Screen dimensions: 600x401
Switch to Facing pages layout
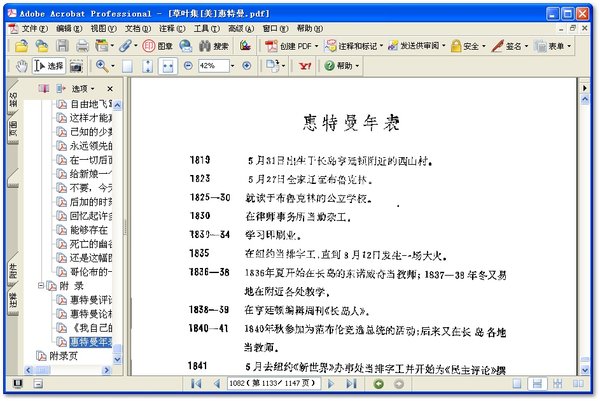click(x=578, y=383)
